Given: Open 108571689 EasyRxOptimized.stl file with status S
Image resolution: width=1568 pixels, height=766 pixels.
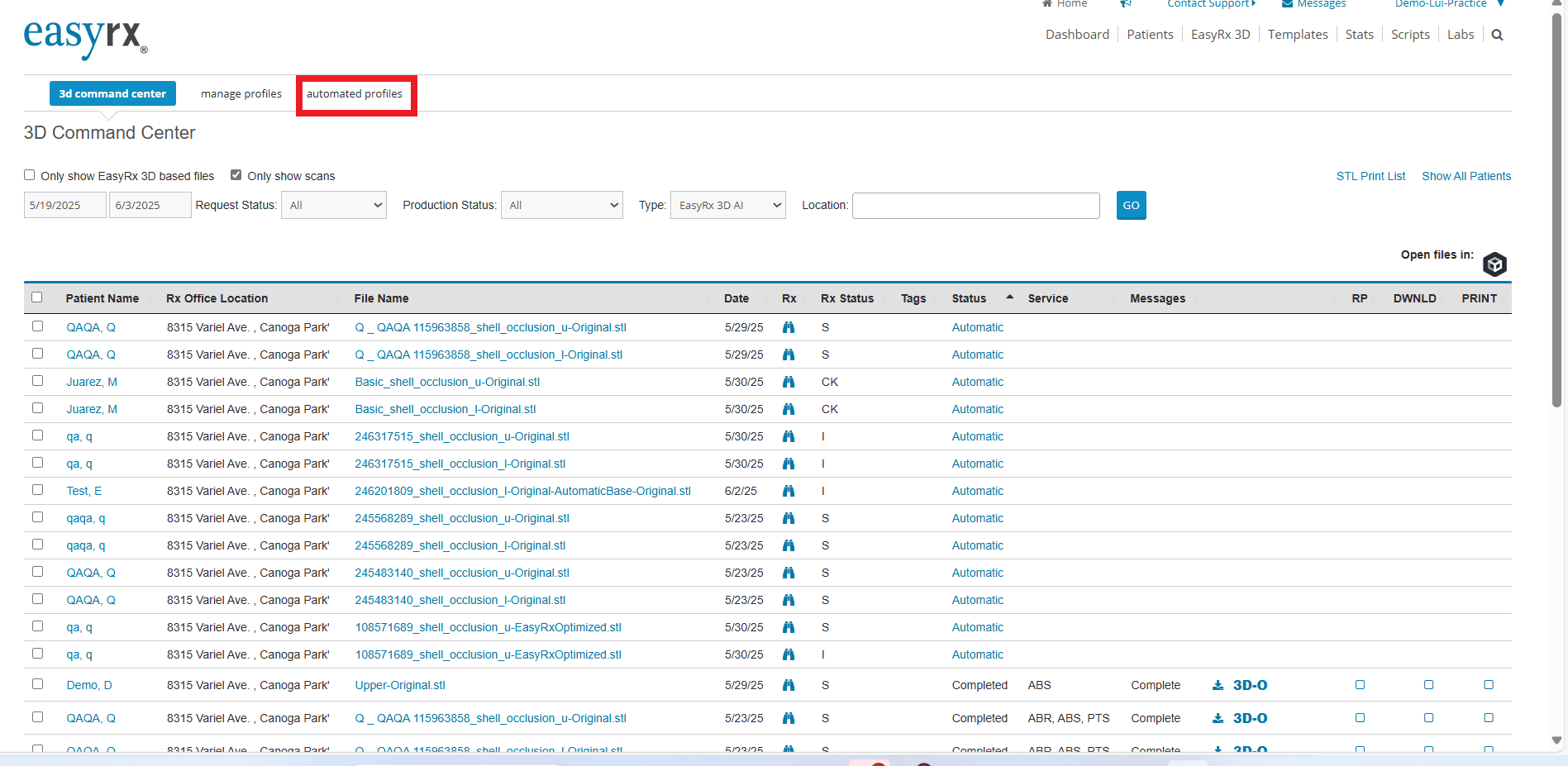Looking at the screenshot, I should 488,627.
